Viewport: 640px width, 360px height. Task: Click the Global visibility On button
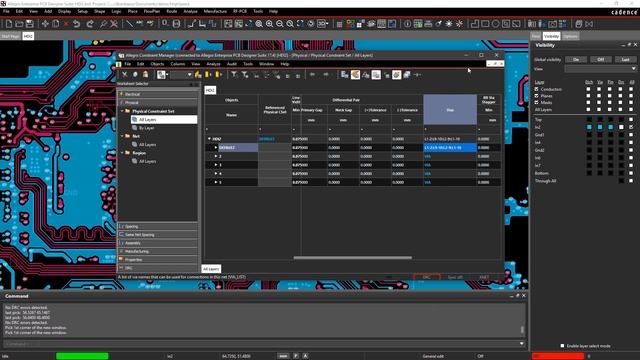[576, 60]
